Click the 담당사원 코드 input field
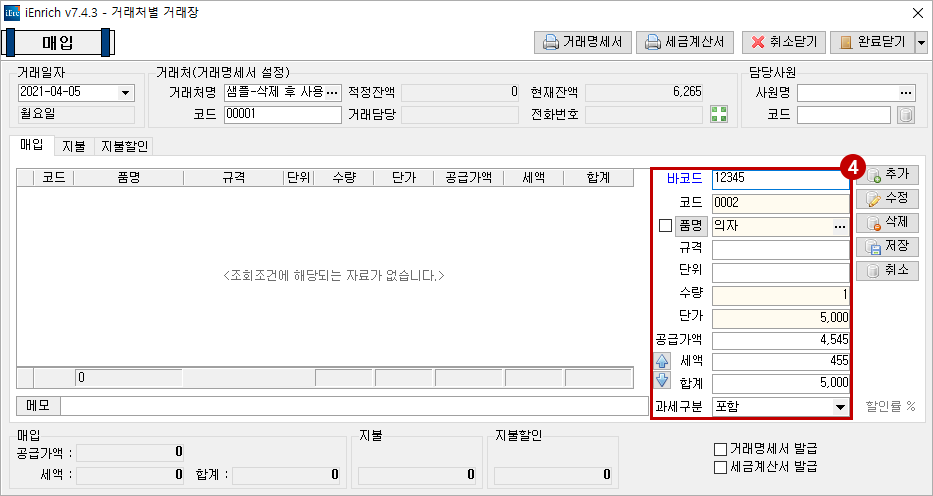The image size is (933, 496). point(844,114)
